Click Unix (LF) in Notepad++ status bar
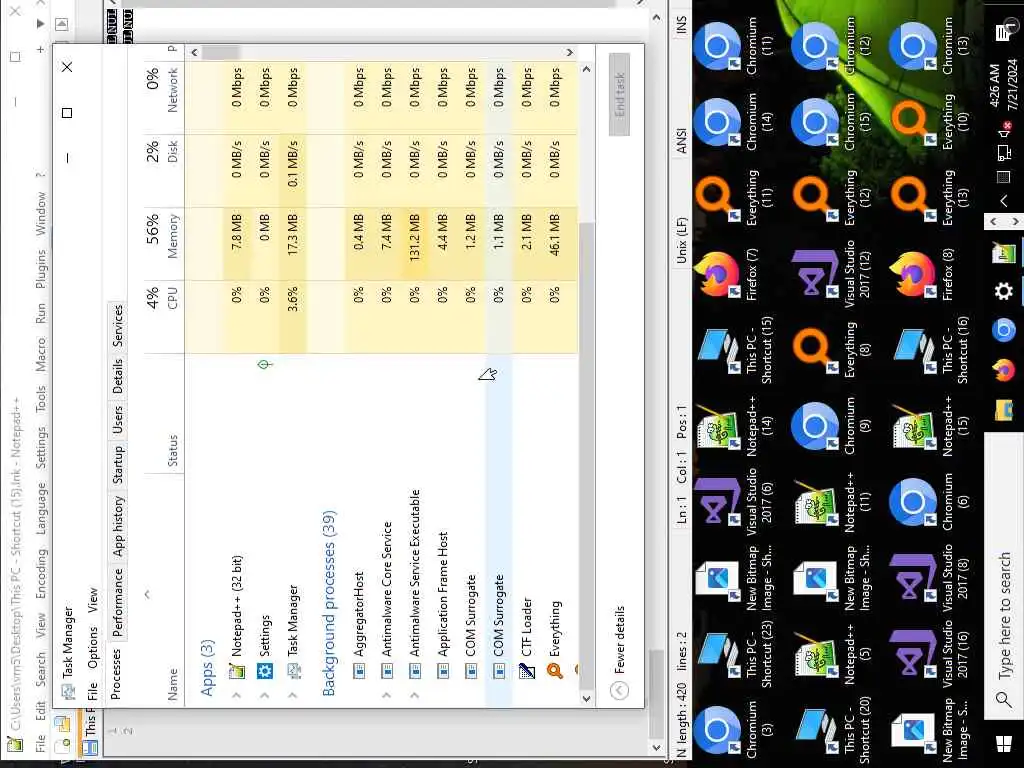Screen dimensions: 1024x768 coord(681,240)
